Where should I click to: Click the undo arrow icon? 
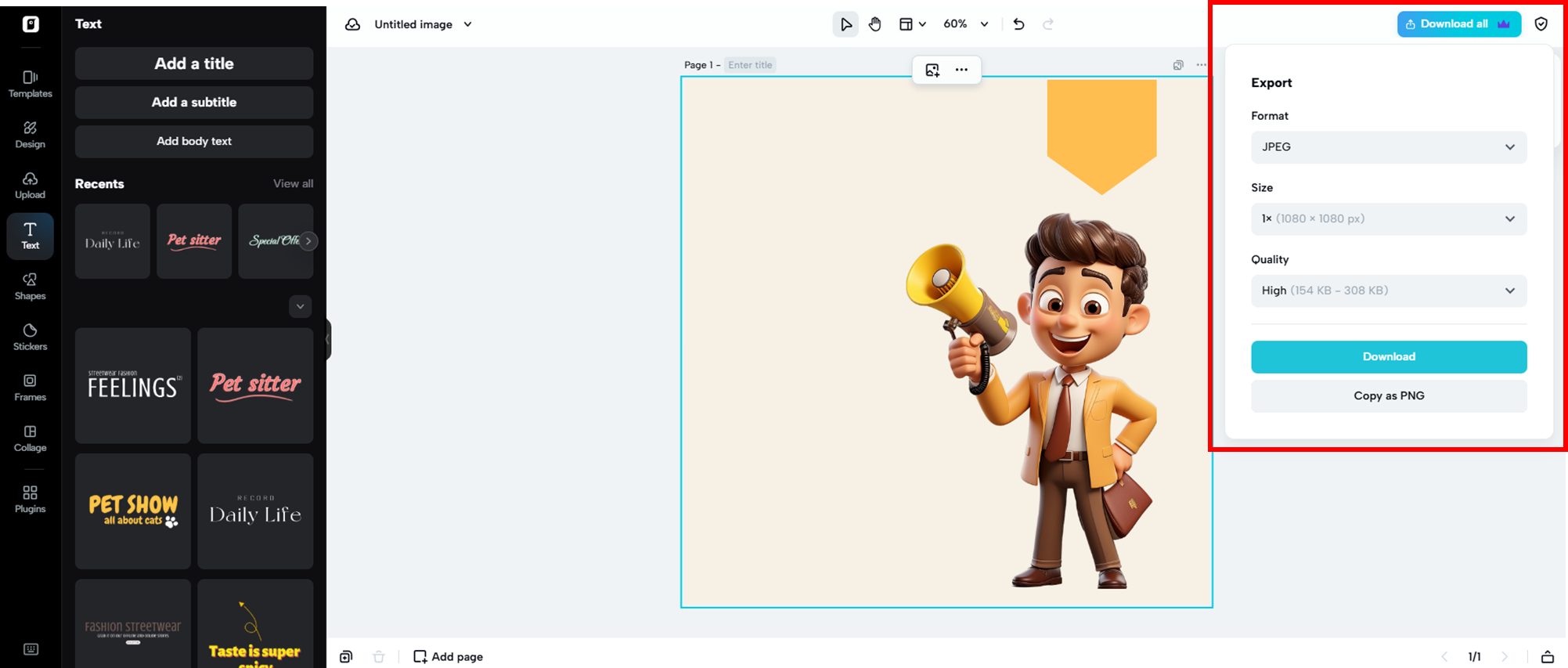[1018, 24]
